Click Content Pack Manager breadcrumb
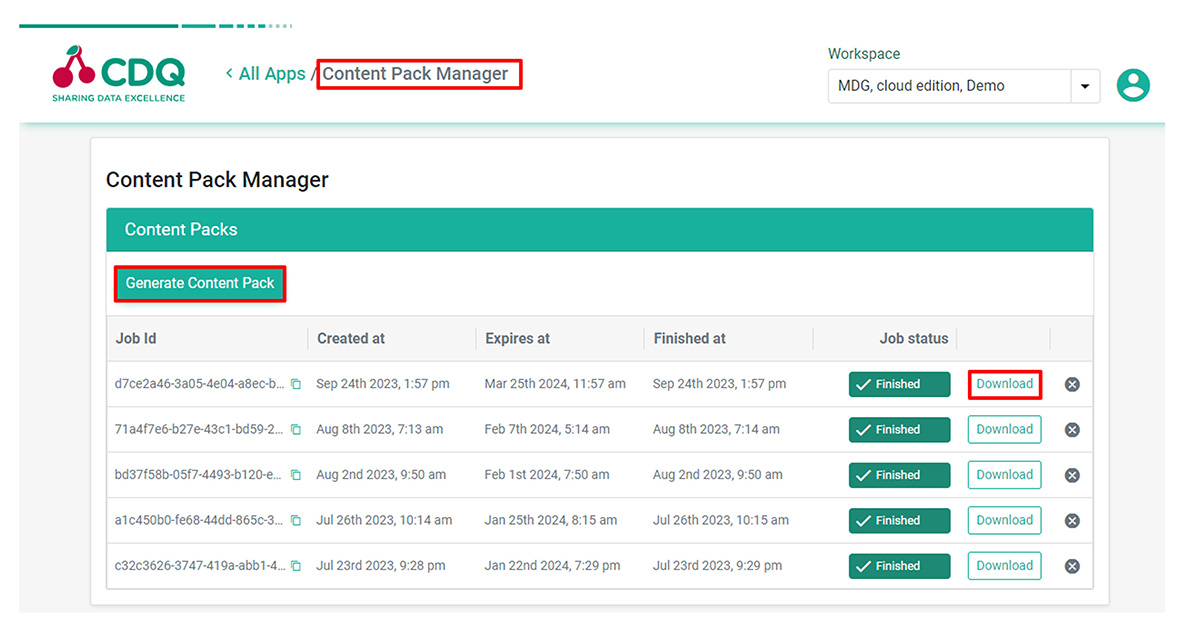1200x637 pixels. [415, 74]
